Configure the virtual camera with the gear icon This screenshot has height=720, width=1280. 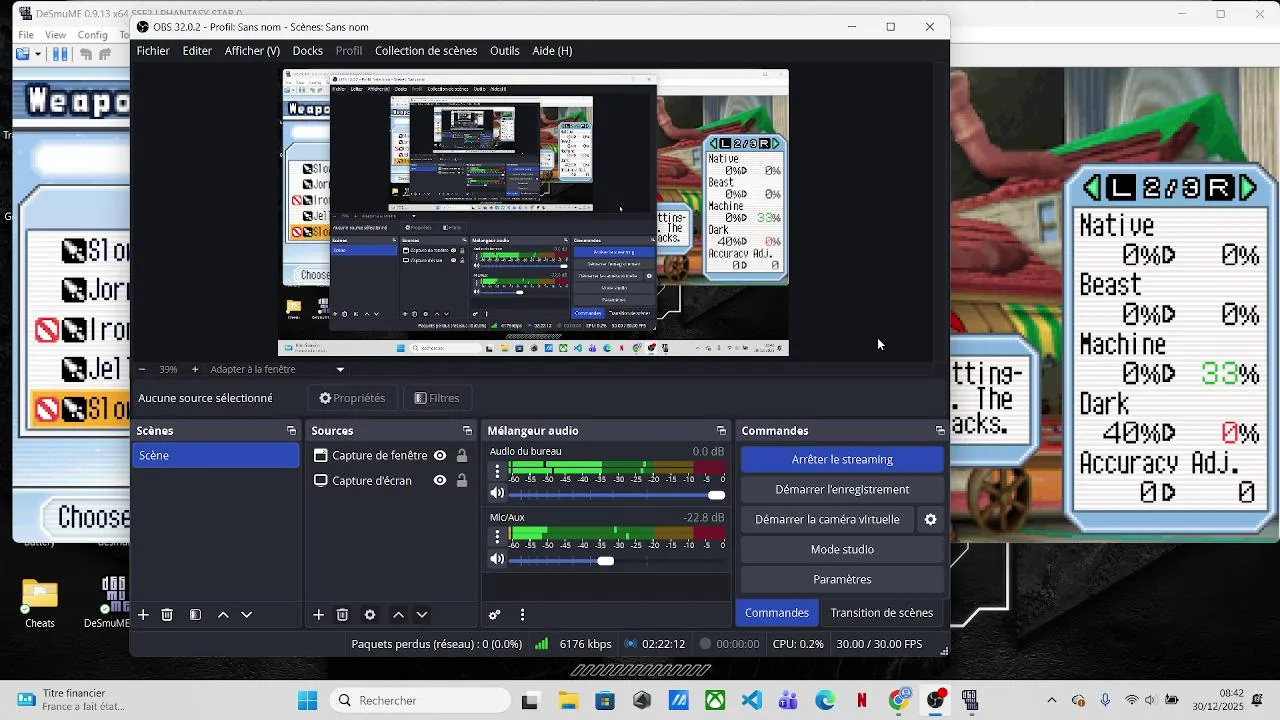(930, 520)
